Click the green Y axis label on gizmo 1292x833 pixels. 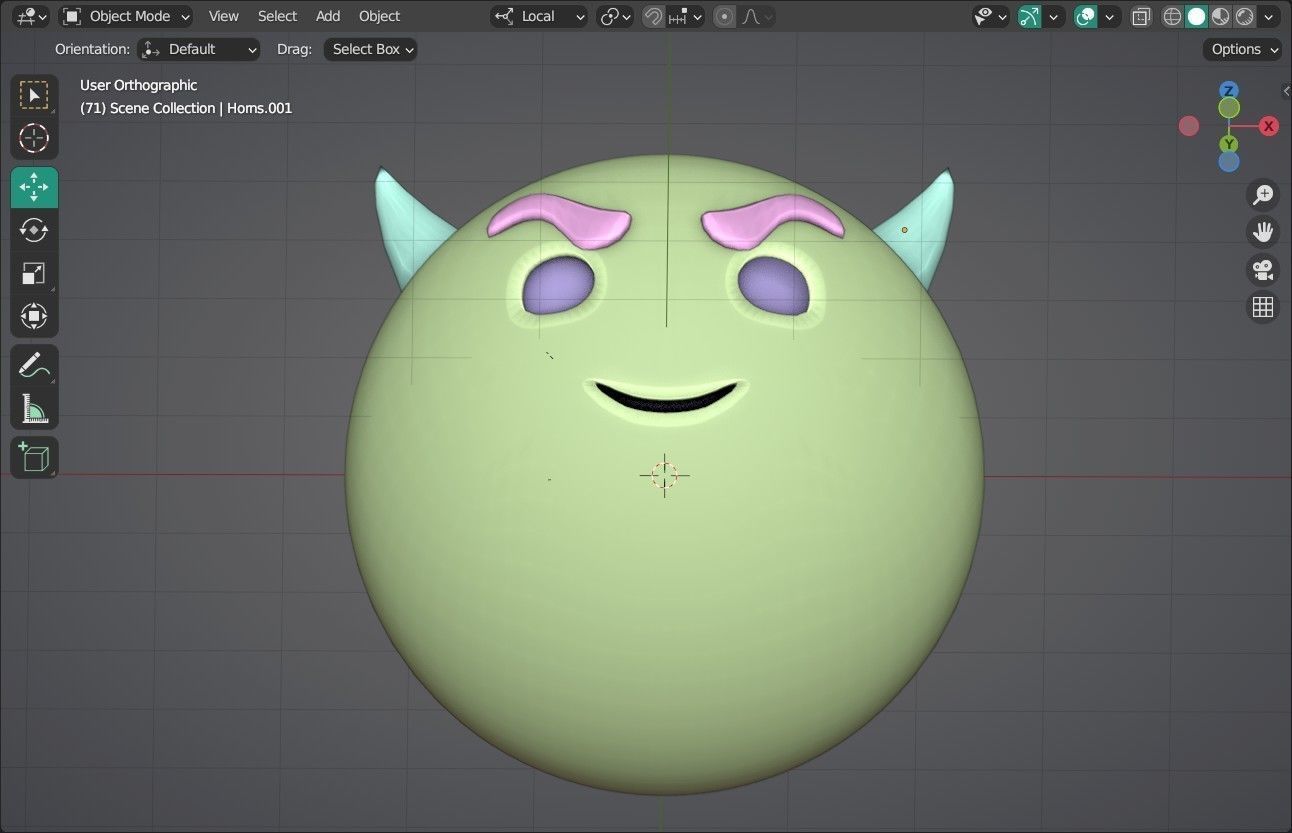coord(1229,145)
